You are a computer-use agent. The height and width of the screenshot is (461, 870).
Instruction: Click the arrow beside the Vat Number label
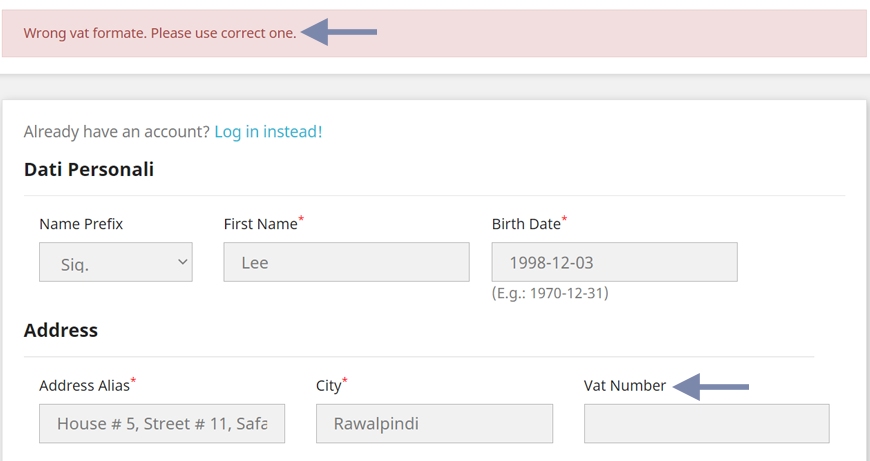(x=711, y=386)
